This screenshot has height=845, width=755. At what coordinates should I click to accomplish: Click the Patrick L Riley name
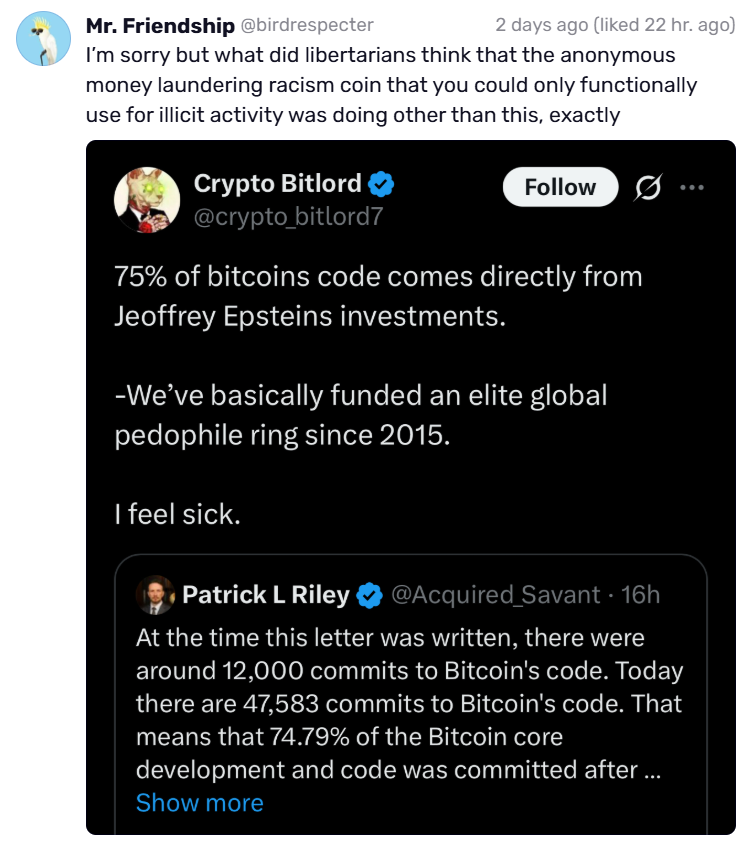coord(266,595)
